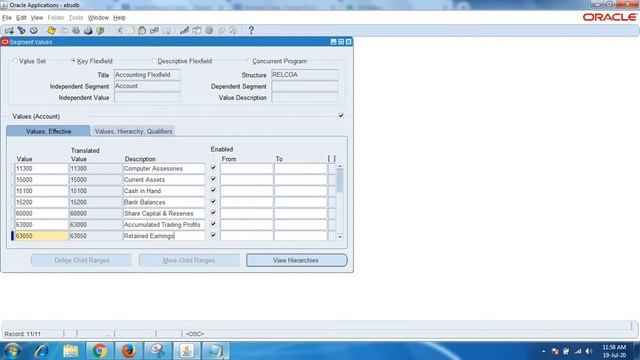The image size is (640, 360).
Task: Open Internet Explorer from the taskbar
Action: (42, 351)
